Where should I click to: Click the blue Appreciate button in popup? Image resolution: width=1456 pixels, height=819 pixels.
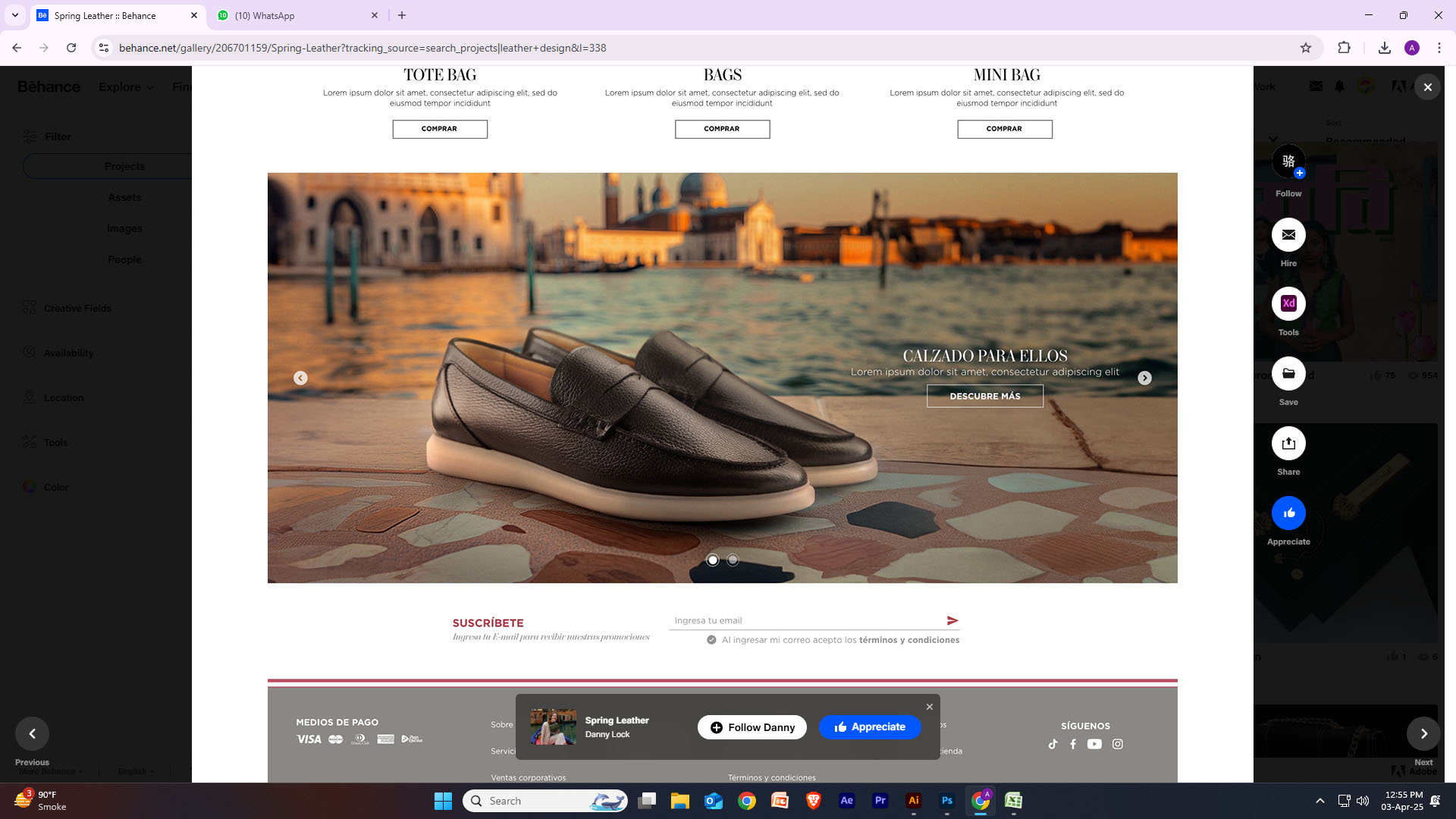point(870,727)
